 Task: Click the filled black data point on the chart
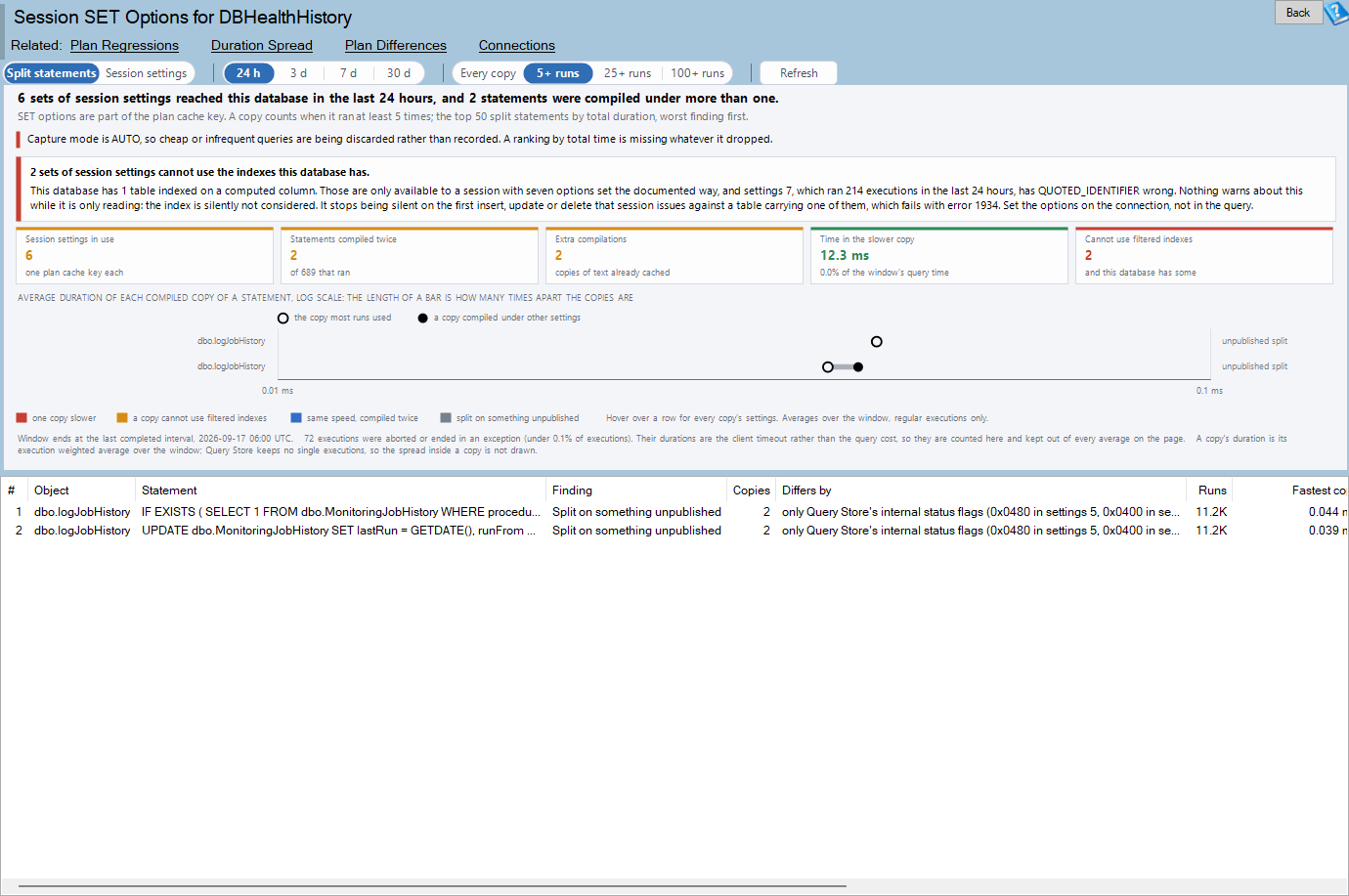(858, 367)
